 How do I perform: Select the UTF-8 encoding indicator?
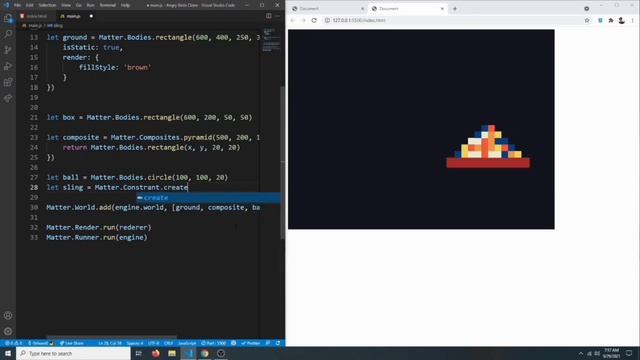point(153,343)
